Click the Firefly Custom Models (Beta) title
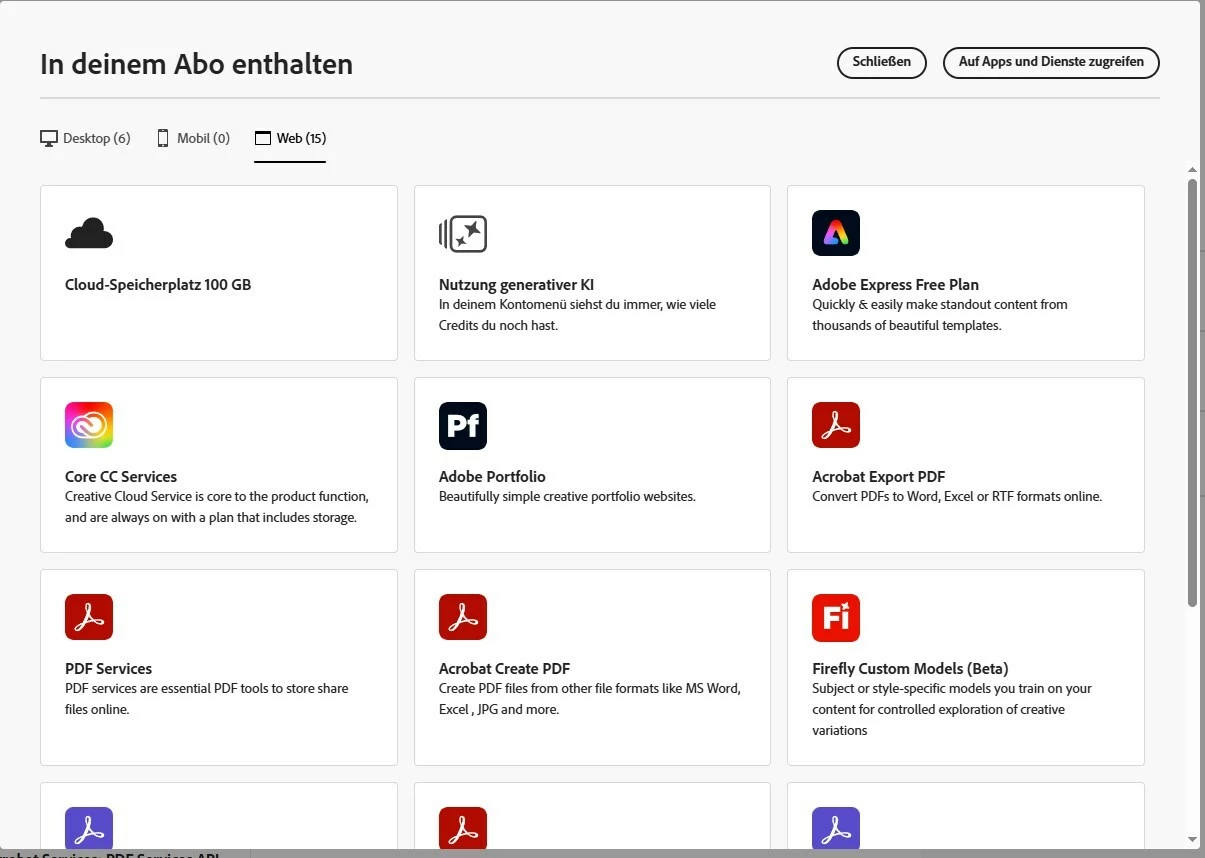1205x858 pixels. pyautogui.click(x=910, y=669)
